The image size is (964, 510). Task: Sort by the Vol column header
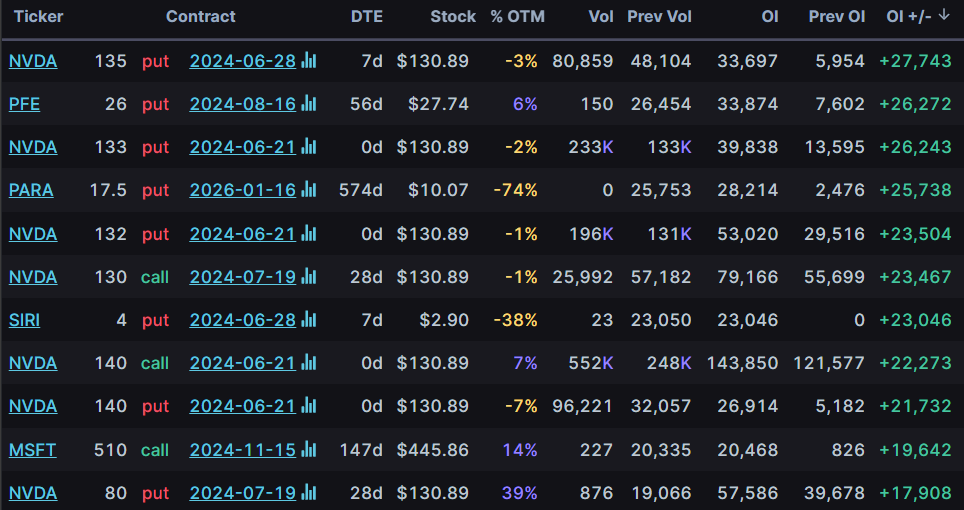(x=601, y=16)
